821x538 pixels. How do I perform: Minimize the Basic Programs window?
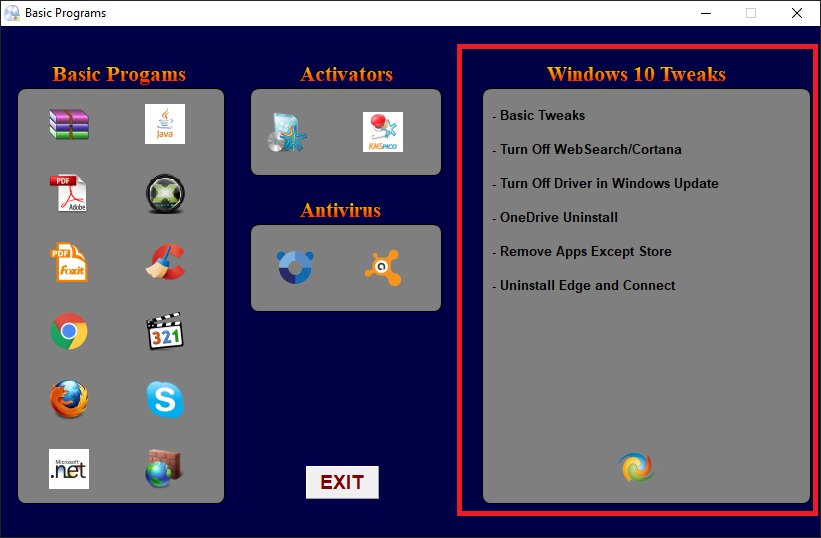(706, 13)
